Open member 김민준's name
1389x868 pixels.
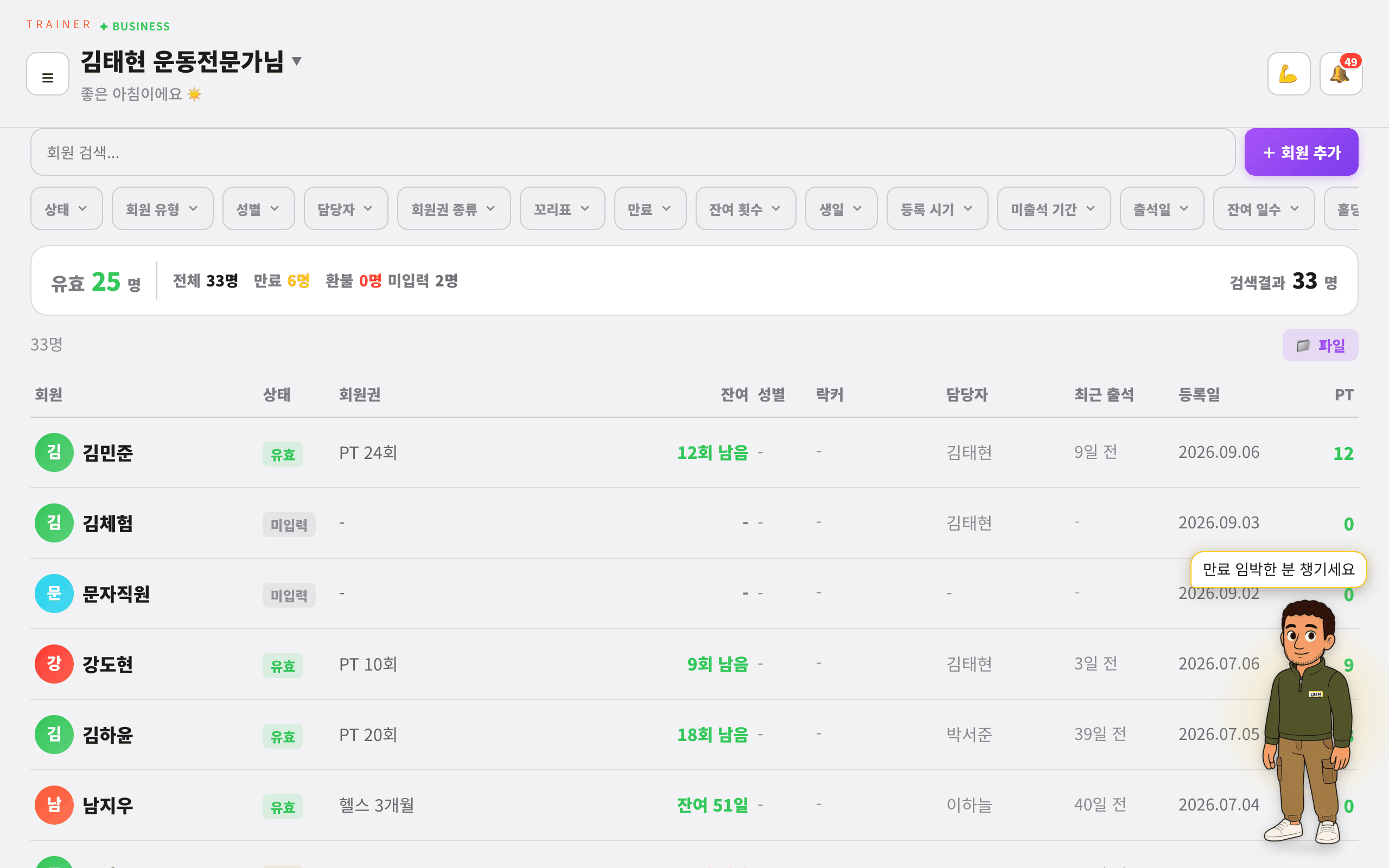click(108, 453)
